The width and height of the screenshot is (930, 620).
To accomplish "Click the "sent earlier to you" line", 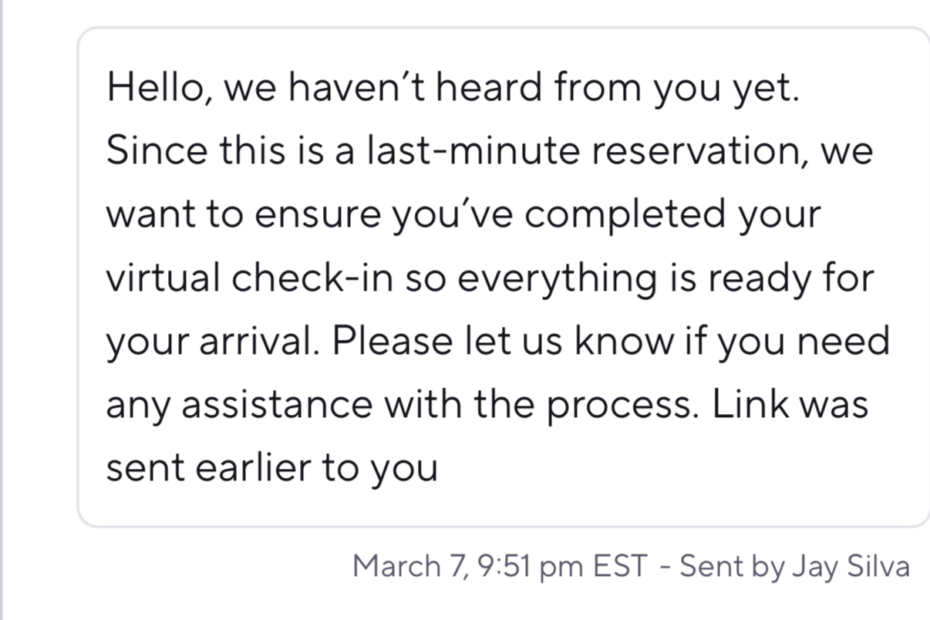I will click(x=271, y=468).
